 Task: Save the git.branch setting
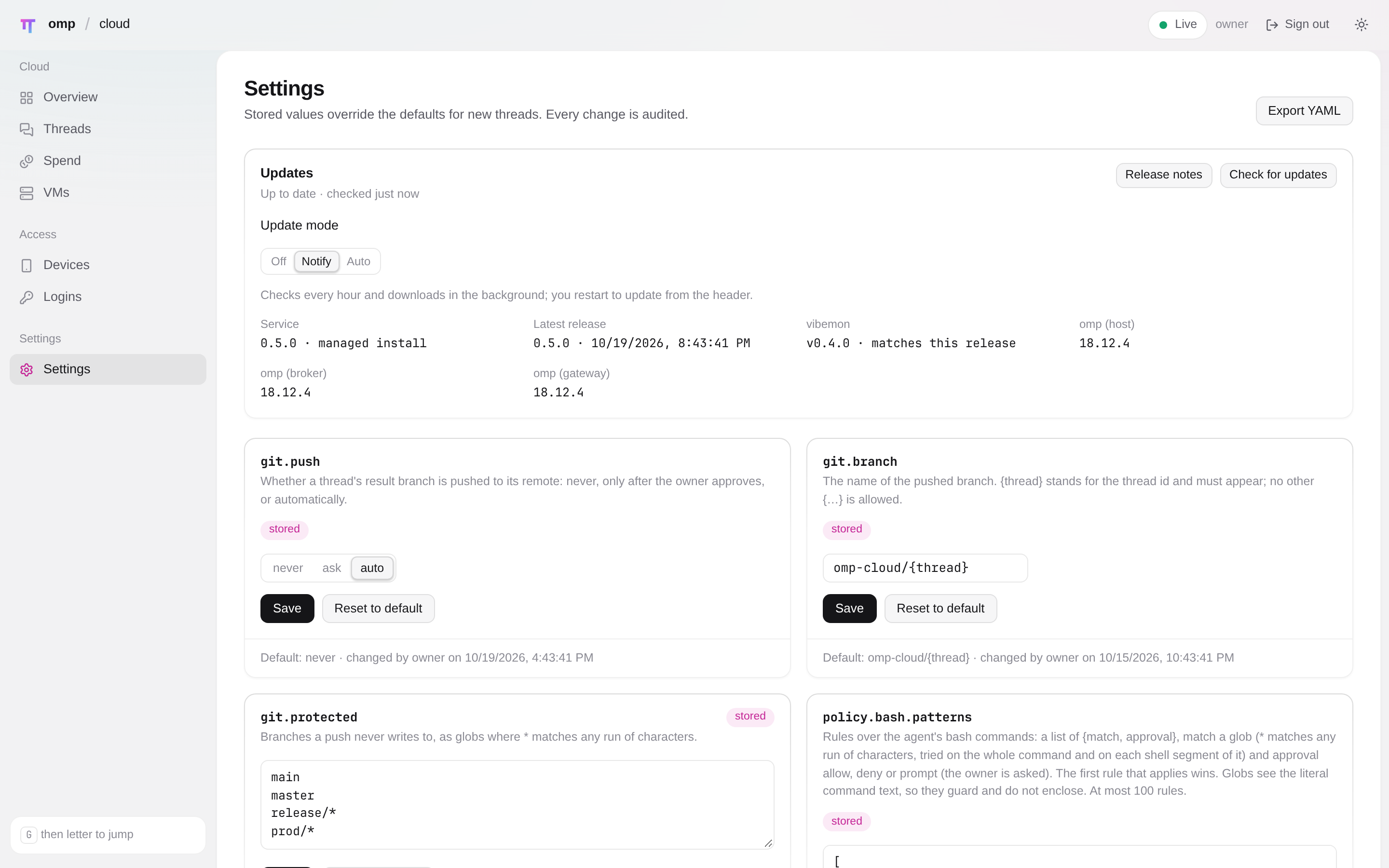point(849,609)
